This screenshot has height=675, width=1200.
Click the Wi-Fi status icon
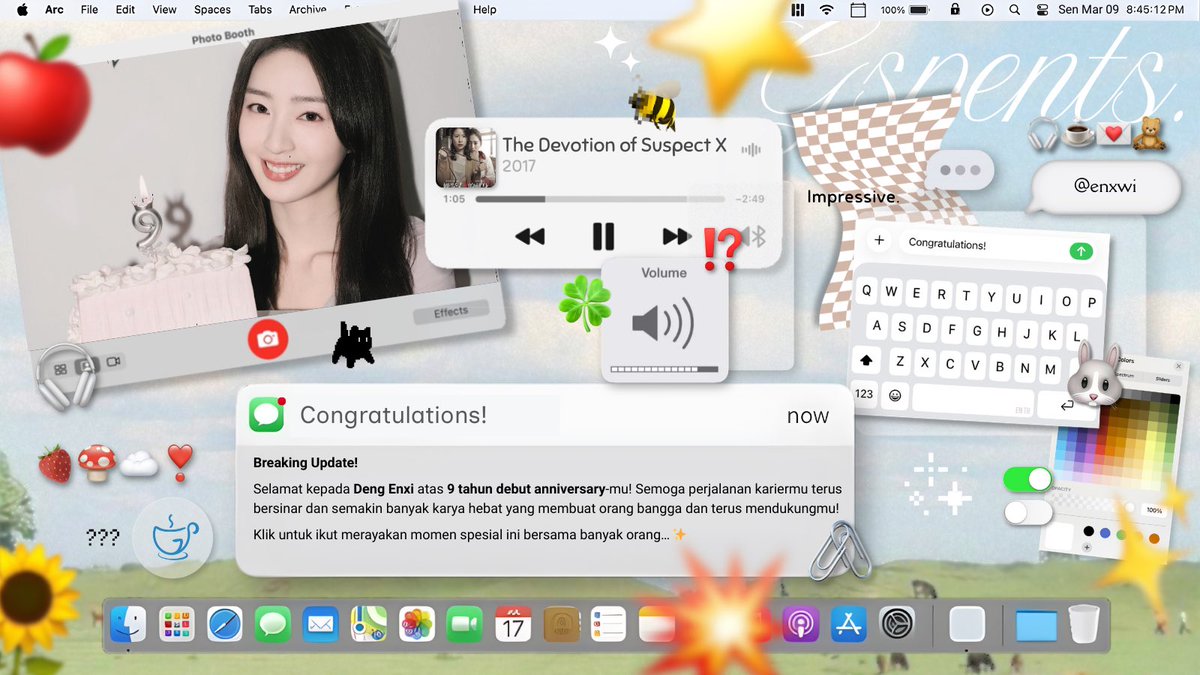pos(826,10)
